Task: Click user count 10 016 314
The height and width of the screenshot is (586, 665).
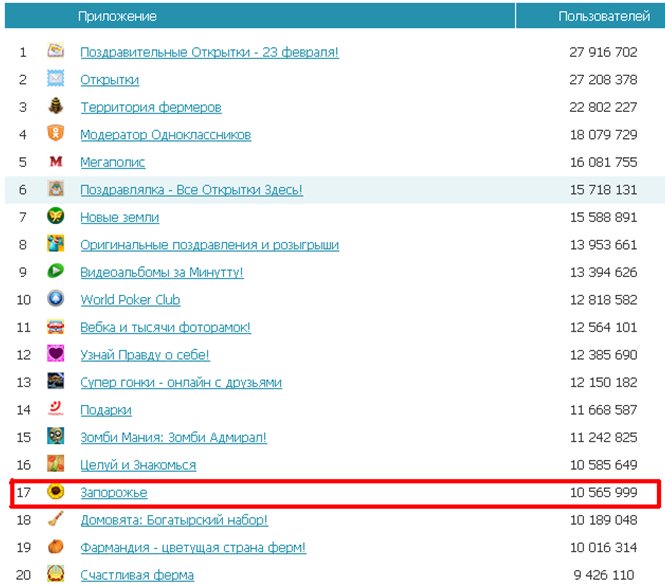Action: (x=603, y=547)
